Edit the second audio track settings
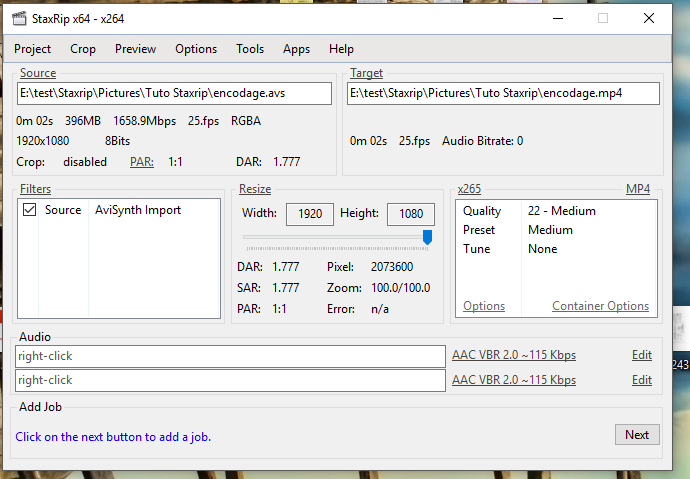The image size is (690, 479). point(642,380)
